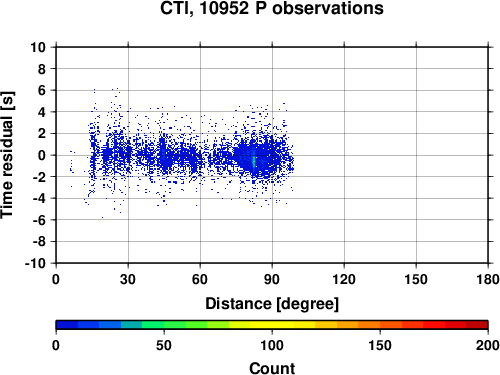Select the "Time residual [s]" y-axis label
Image resolution: width=500 pixels, height=375 pixels.
pyautogui.click(x=7, y=155)
